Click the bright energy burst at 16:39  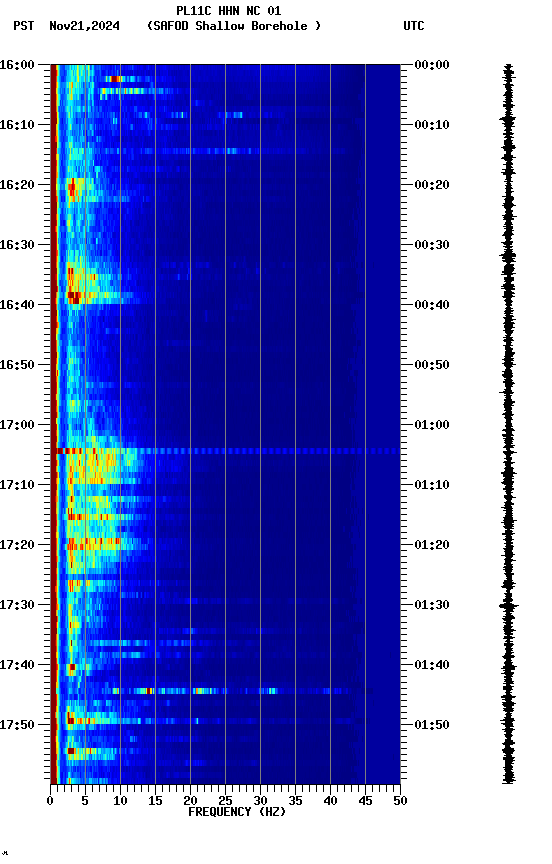click(x=74, y=298)
